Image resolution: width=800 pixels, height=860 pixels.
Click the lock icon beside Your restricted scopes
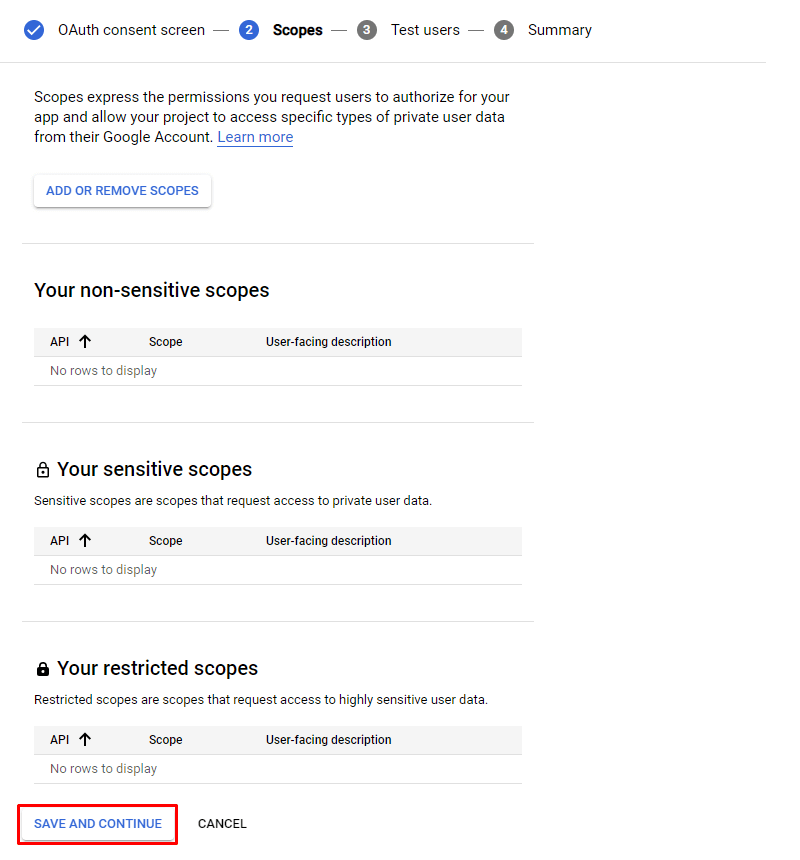tap(42, 667)
